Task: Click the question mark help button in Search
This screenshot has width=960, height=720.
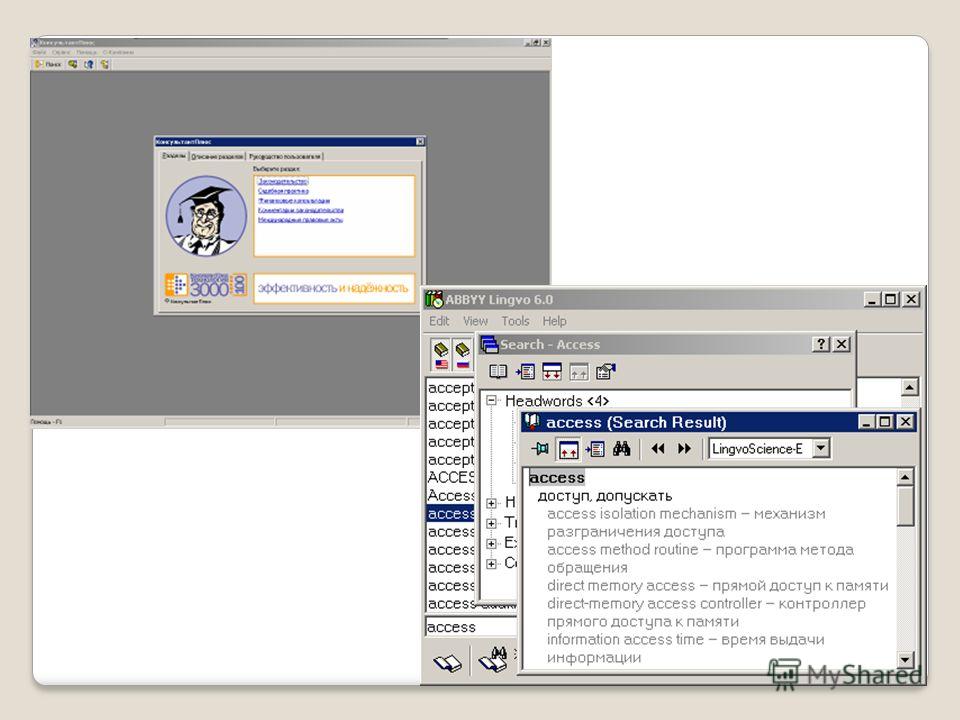Action: click(x=820, y=344)
